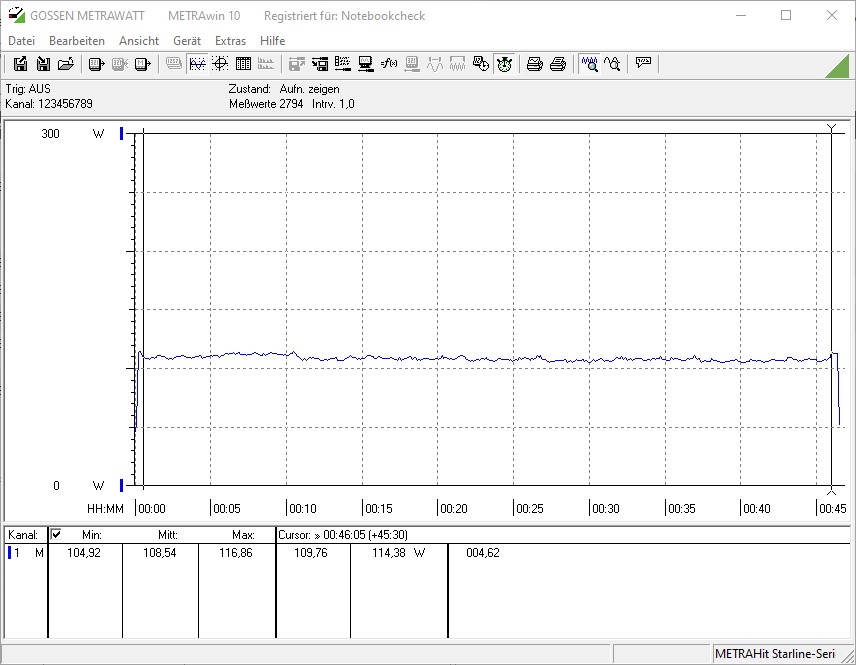
Task: Click the bottom blue channel axis marker
Action: click(x=122, y=485)
